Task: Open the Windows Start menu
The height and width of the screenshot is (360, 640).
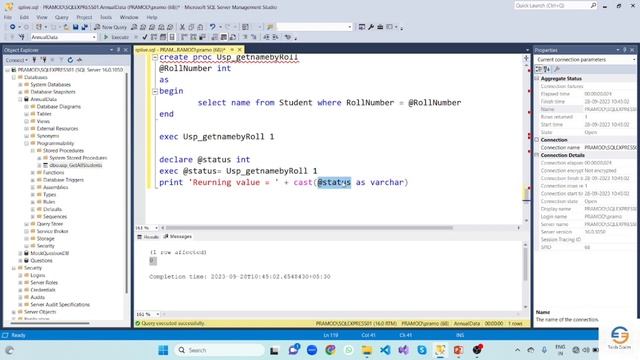Action: click(163, 350)
